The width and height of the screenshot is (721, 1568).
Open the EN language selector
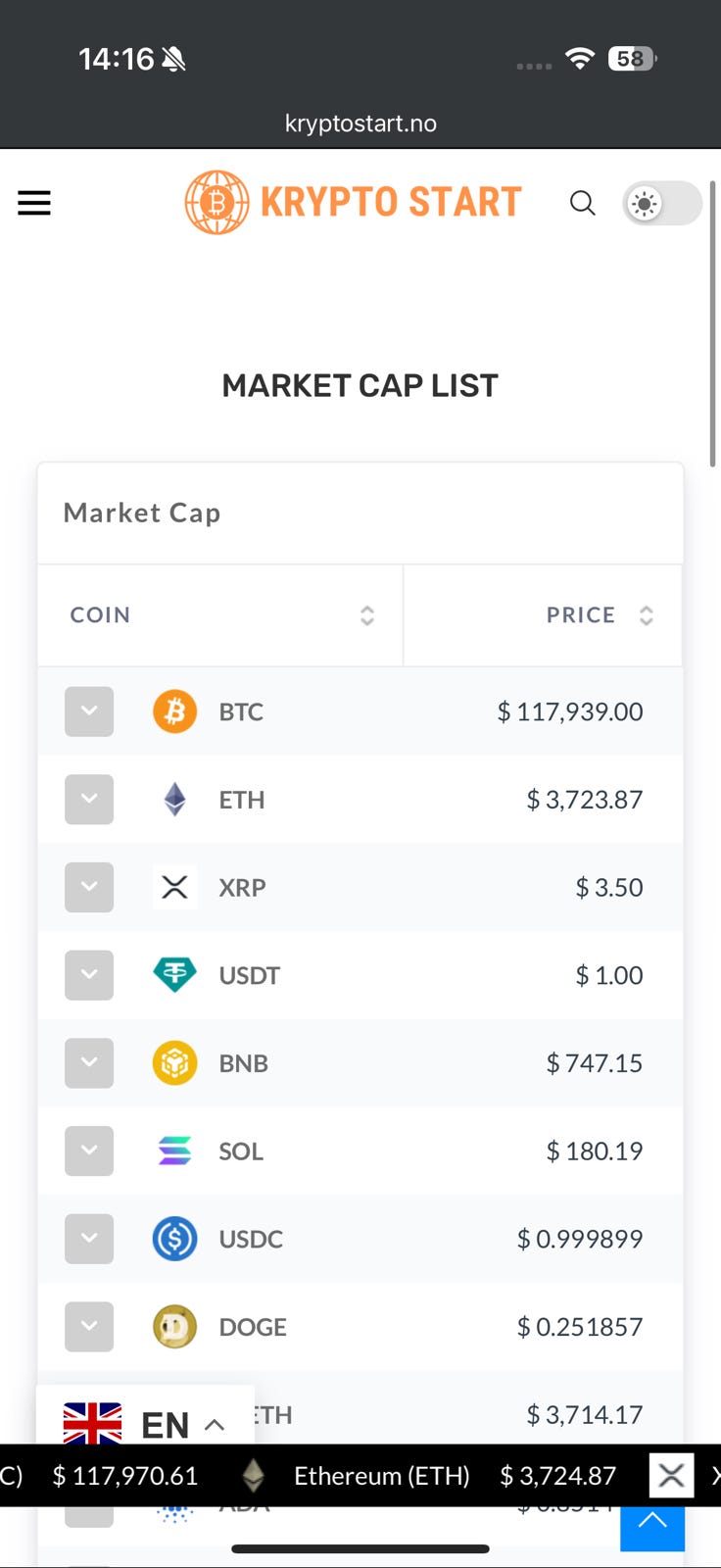145,1424
